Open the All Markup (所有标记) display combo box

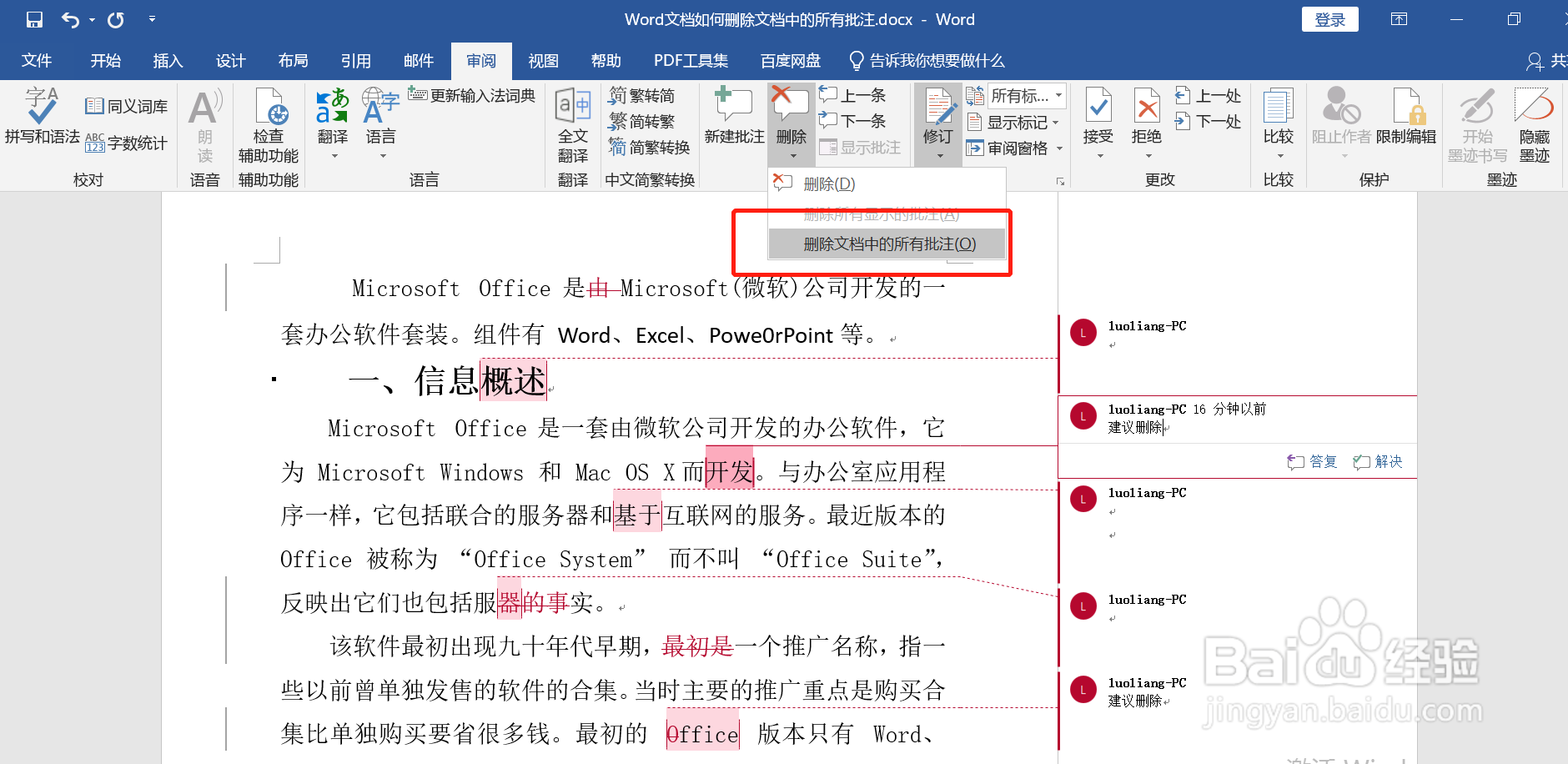(x=1027, y=96)
